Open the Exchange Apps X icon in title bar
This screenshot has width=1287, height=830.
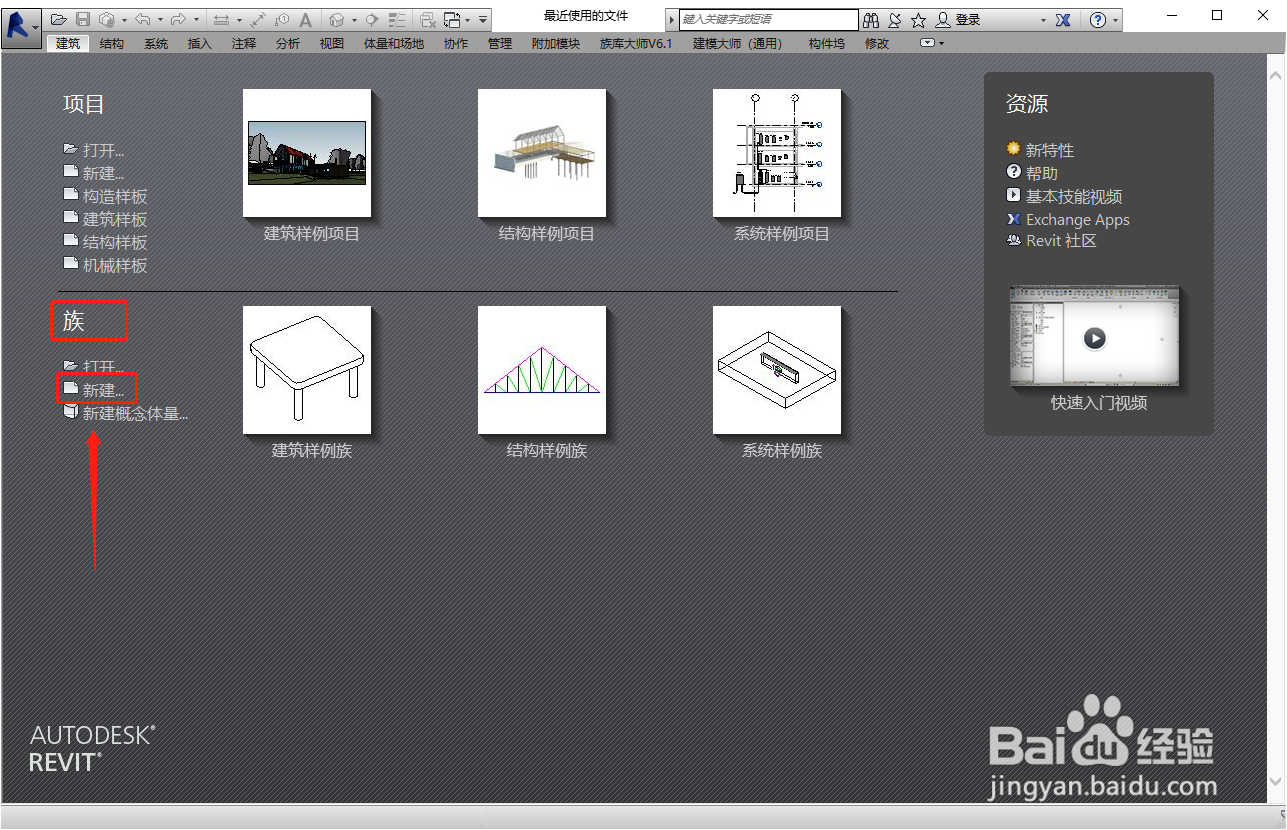point(1063,20)
